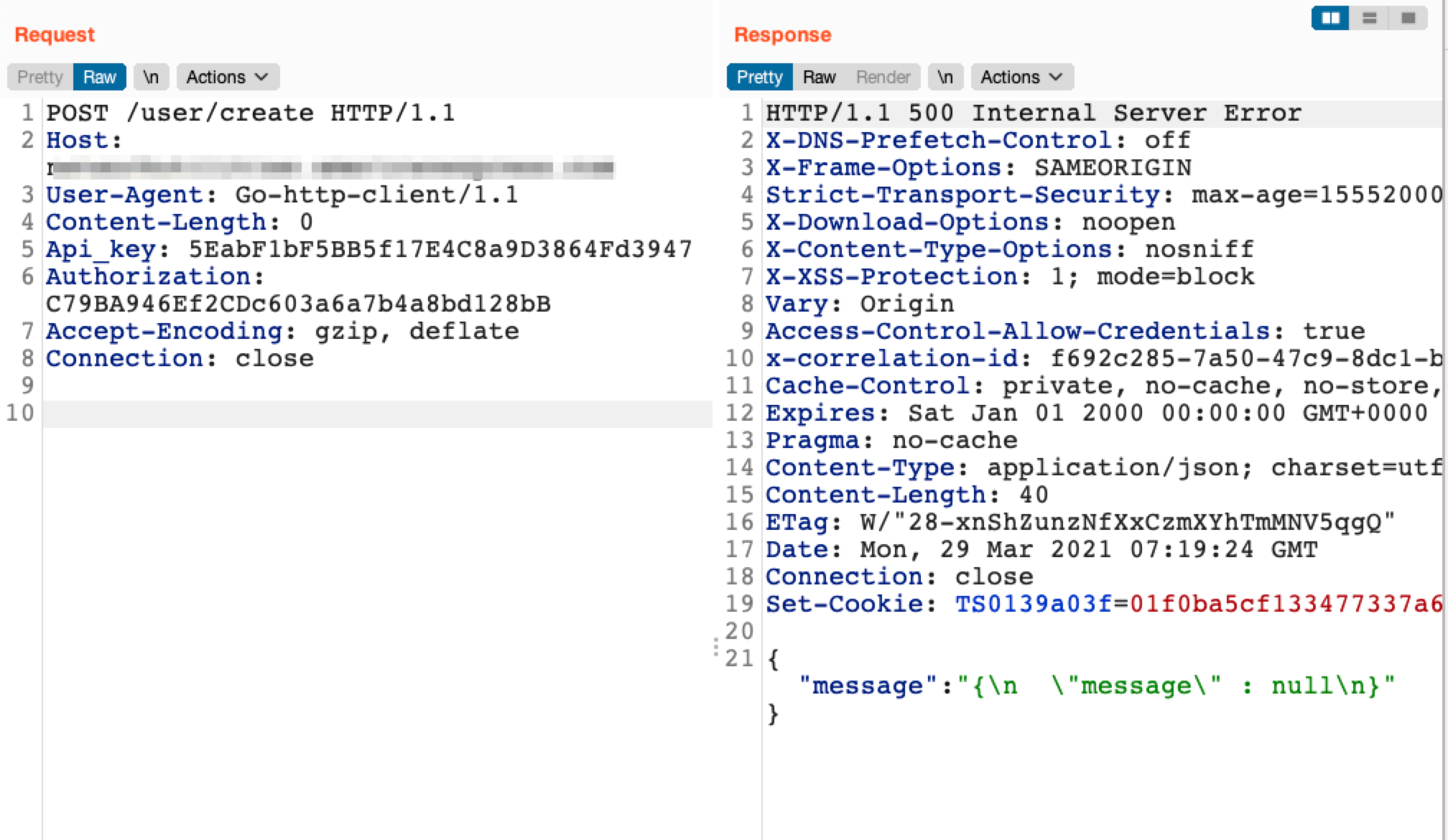This screenshot has width=1448, height=840.
Task: Click the X-Content-Type-Options nosniff header
Action: click(x=1010, y=249)
